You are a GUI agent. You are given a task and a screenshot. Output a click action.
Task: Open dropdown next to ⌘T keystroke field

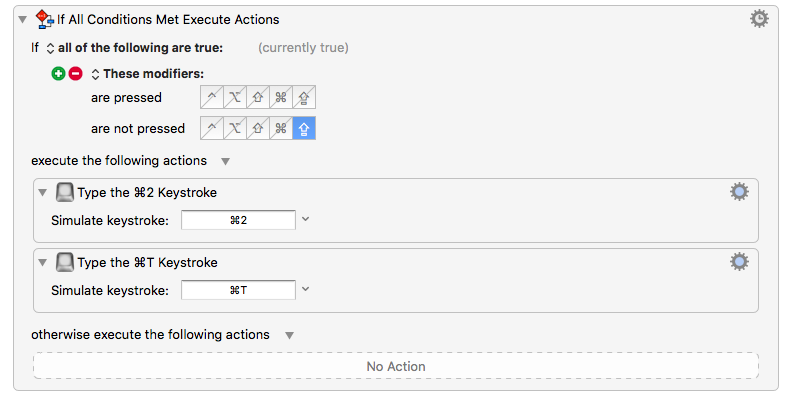click(x=305, y=289)
